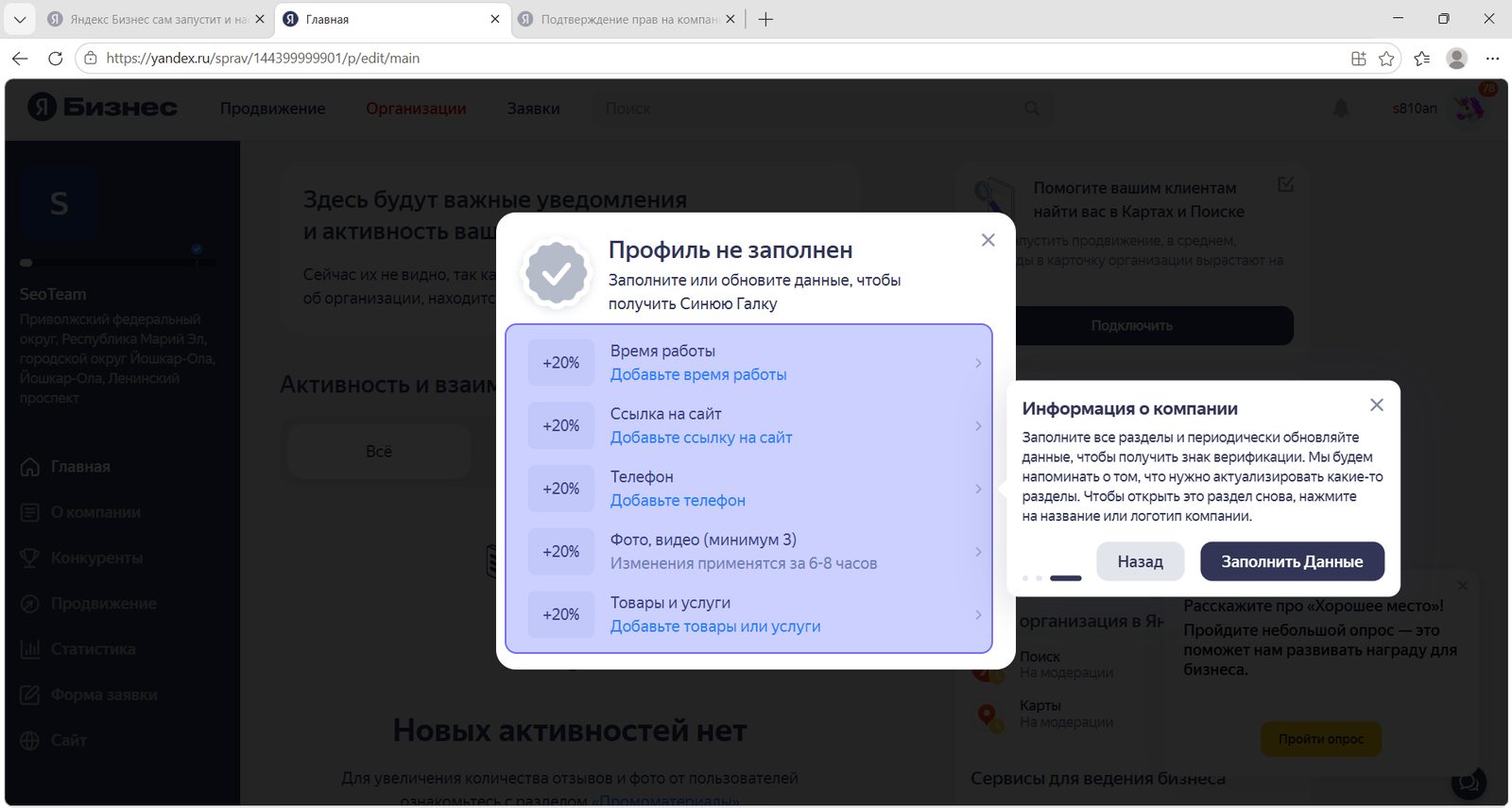Close the 'Профиль не заполнен' dialog

(x=988, y=240)
